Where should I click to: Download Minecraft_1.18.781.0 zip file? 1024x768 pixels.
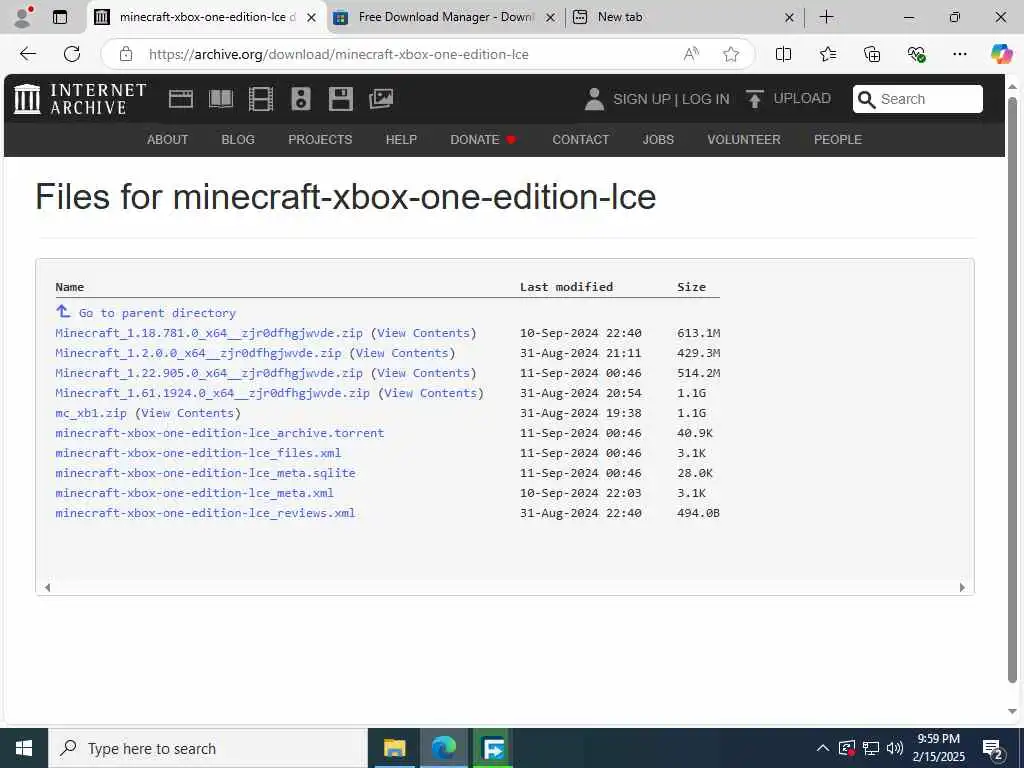[209, 333]
